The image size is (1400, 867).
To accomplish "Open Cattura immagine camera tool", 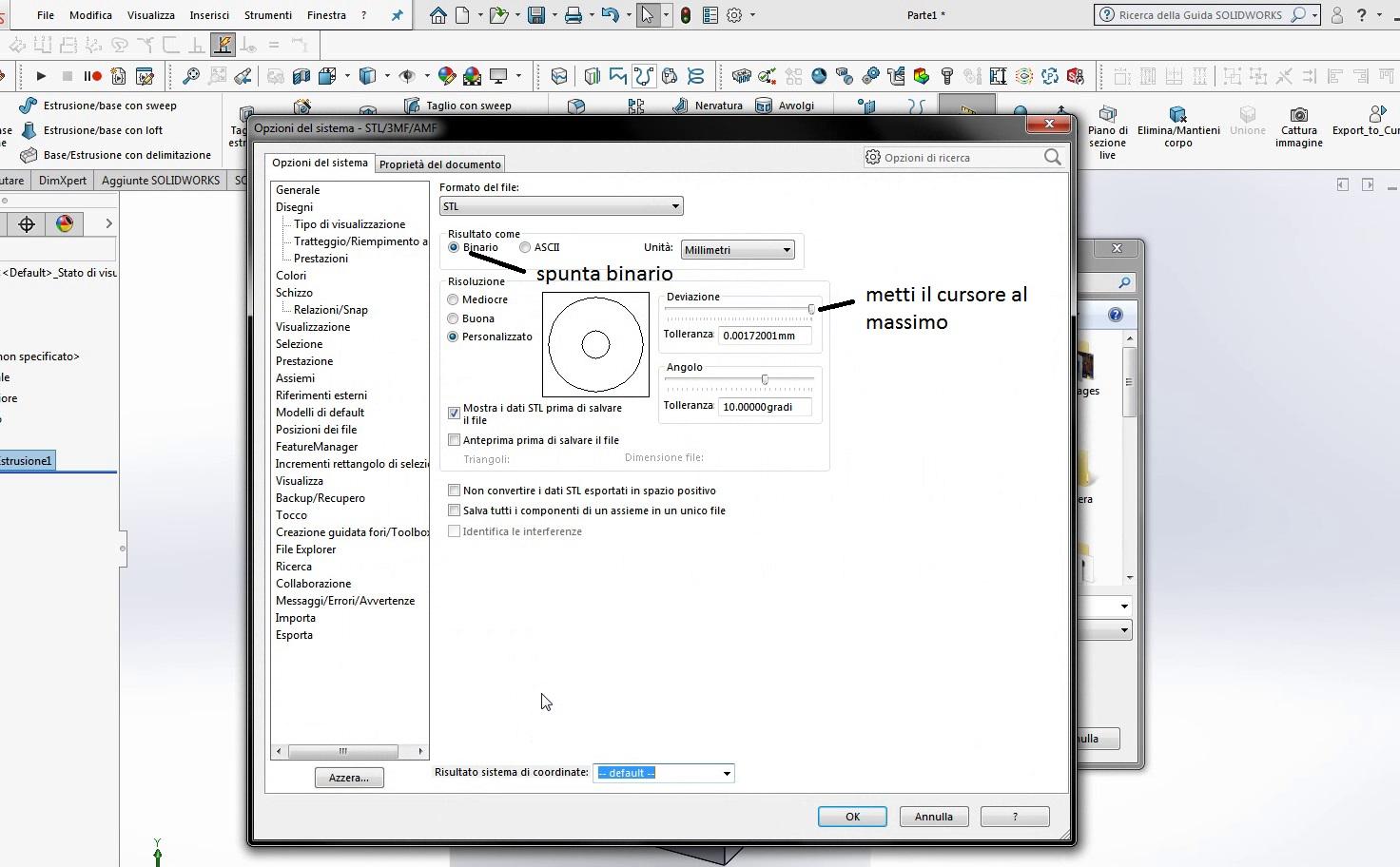I will click(x=1298, y=116).
